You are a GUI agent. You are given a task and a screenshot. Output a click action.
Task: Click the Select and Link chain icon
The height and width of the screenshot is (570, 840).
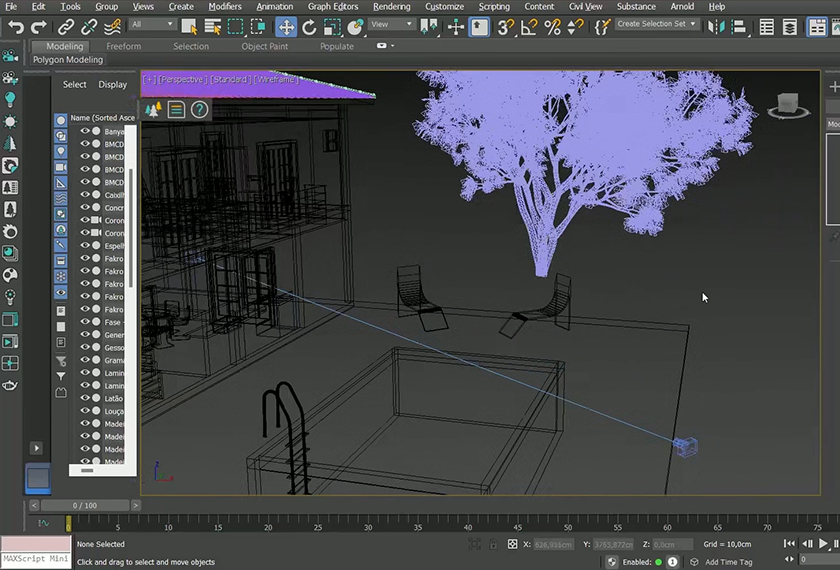pos(66,26)
